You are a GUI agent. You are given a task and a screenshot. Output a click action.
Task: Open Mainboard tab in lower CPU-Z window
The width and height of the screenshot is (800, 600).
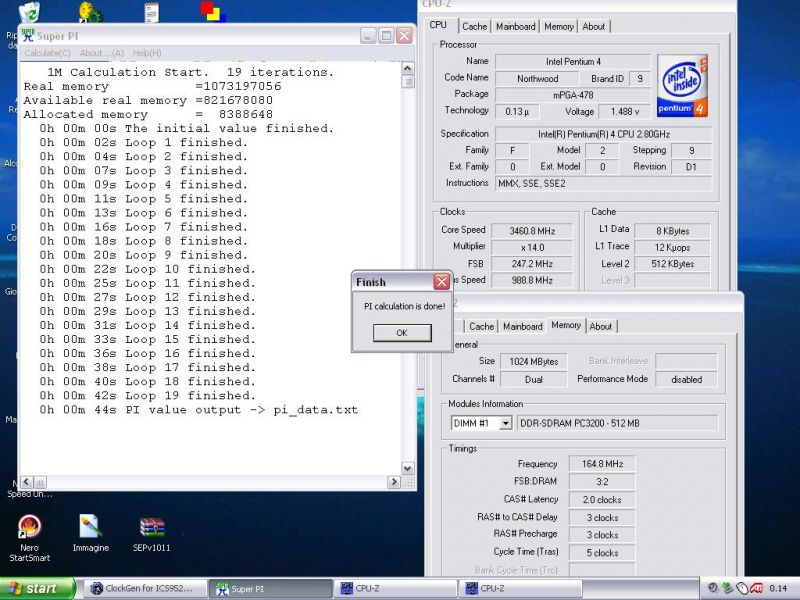pos(523,327)
